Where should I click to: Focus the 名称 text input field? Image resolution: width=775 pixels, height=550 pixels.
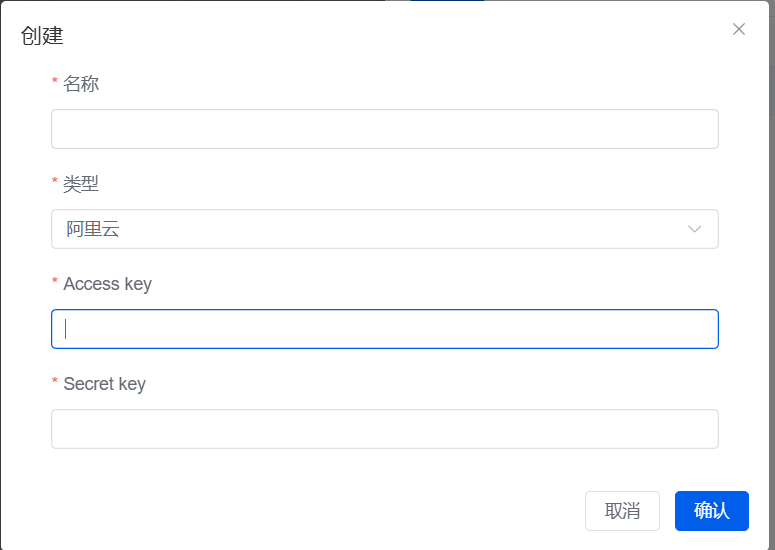pyautogui.click(x=384, y=129)
